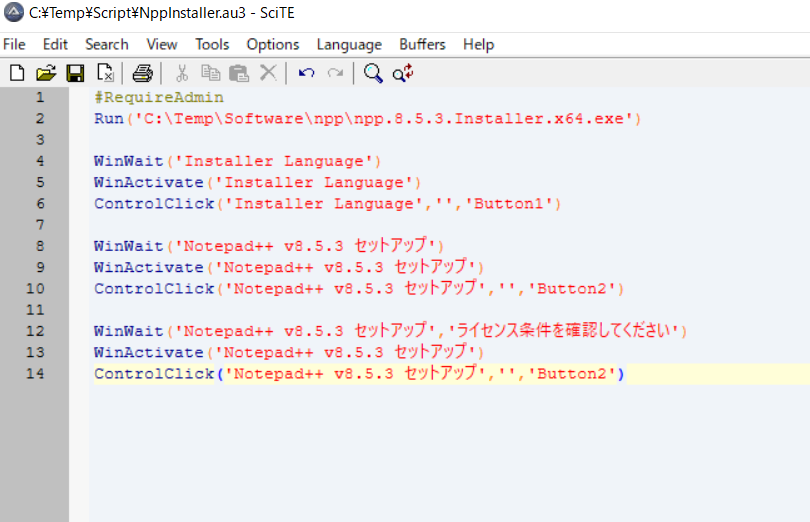The image size is (810, 522).
Task: Open the Options menu
Action: 273,44
